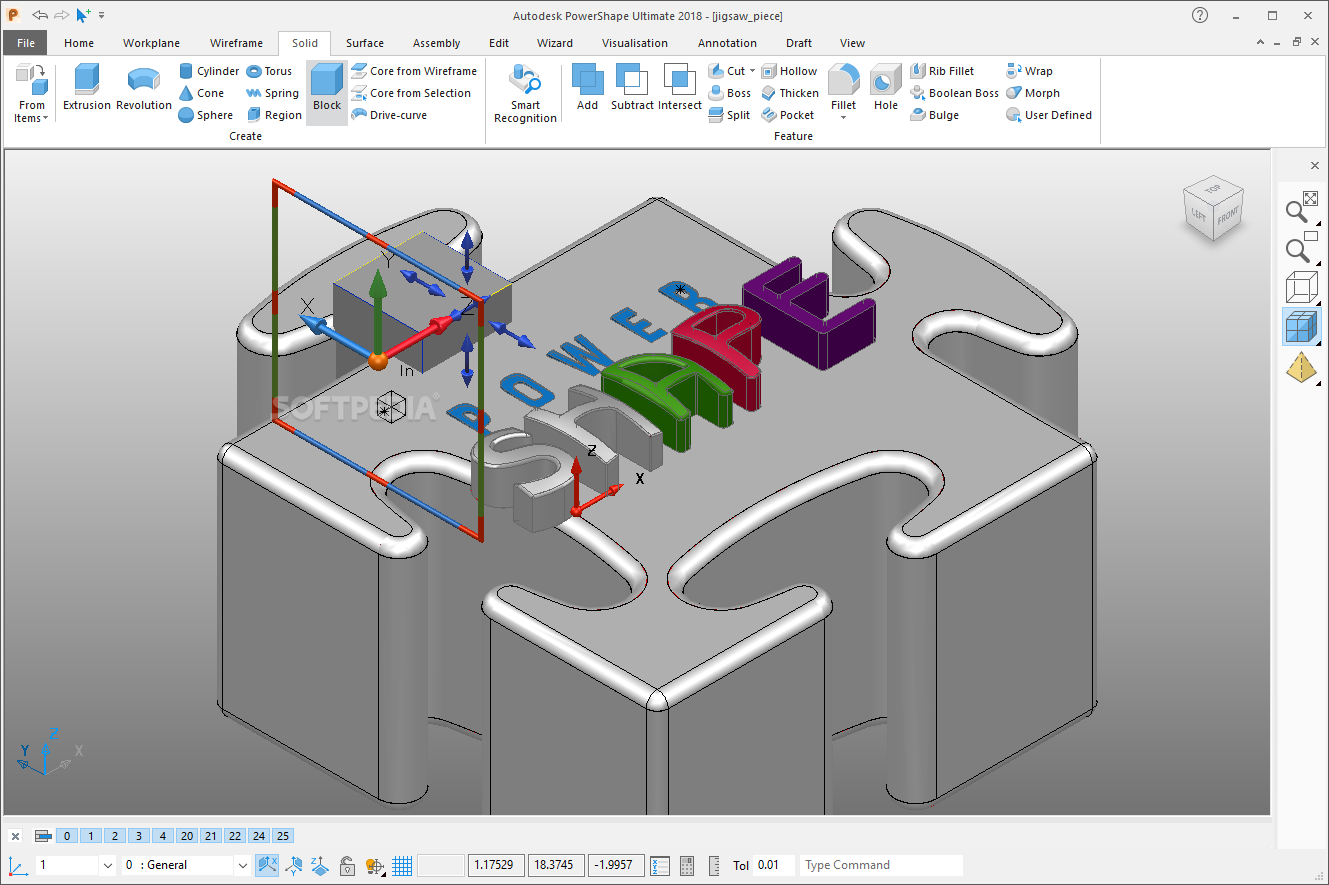Create a Hole feature
This screenshot has width=1329, height=885.
[x=885, y=87]
